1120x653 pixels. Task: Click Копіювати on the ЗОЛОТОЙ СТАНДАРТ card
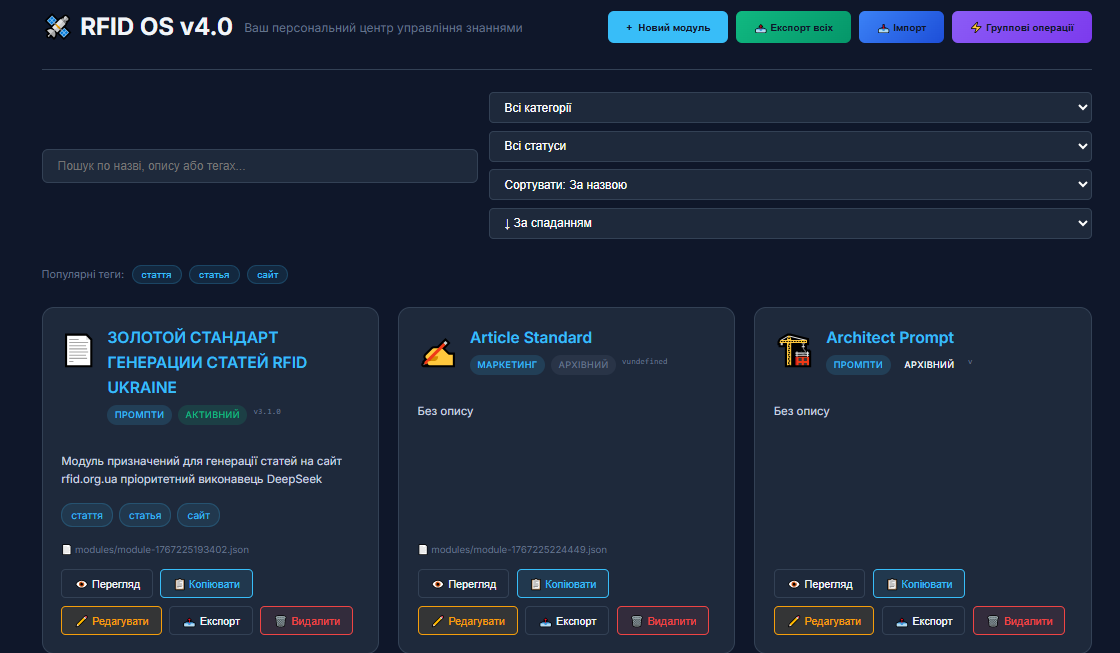206,584
